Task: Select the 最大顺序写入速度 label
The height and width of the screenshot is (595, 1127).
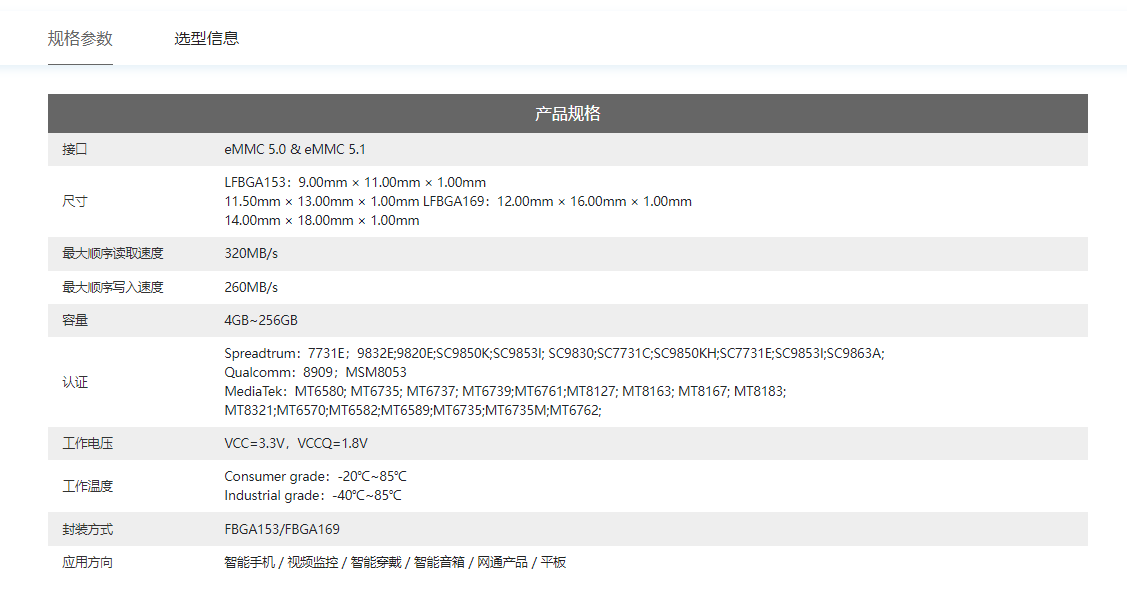Action: (x=113, y=287)
